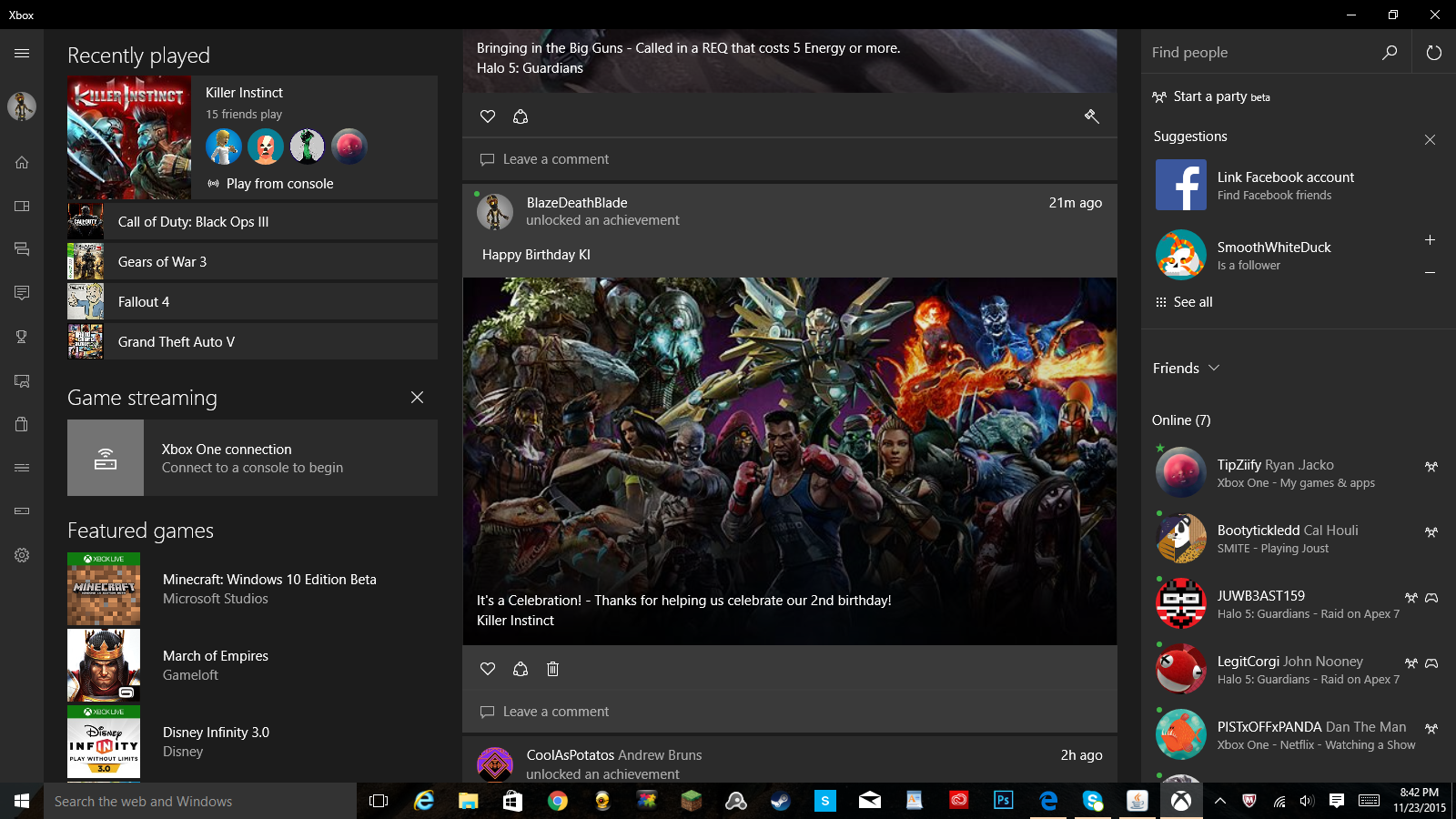Delete the Happy Birthday KI post
The width and height of the screenshot is (1456, 819).
[x=552, y=669]
